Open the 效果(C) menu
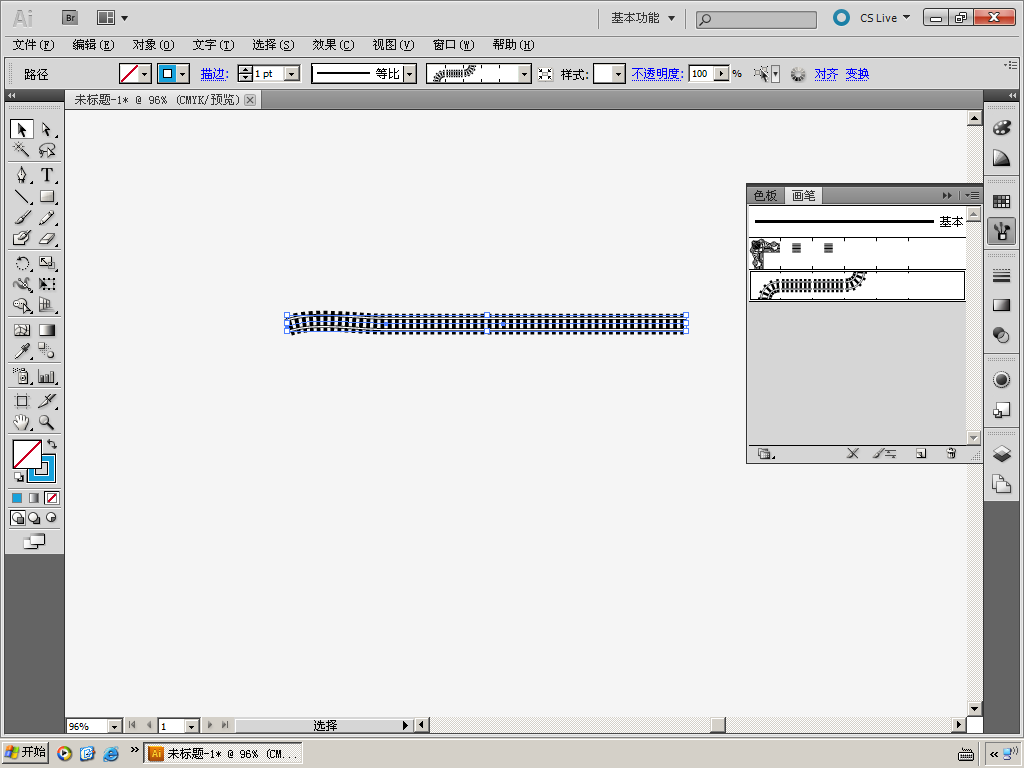The height and width of the screenshot is (768, 1024). tap(332, 45)
